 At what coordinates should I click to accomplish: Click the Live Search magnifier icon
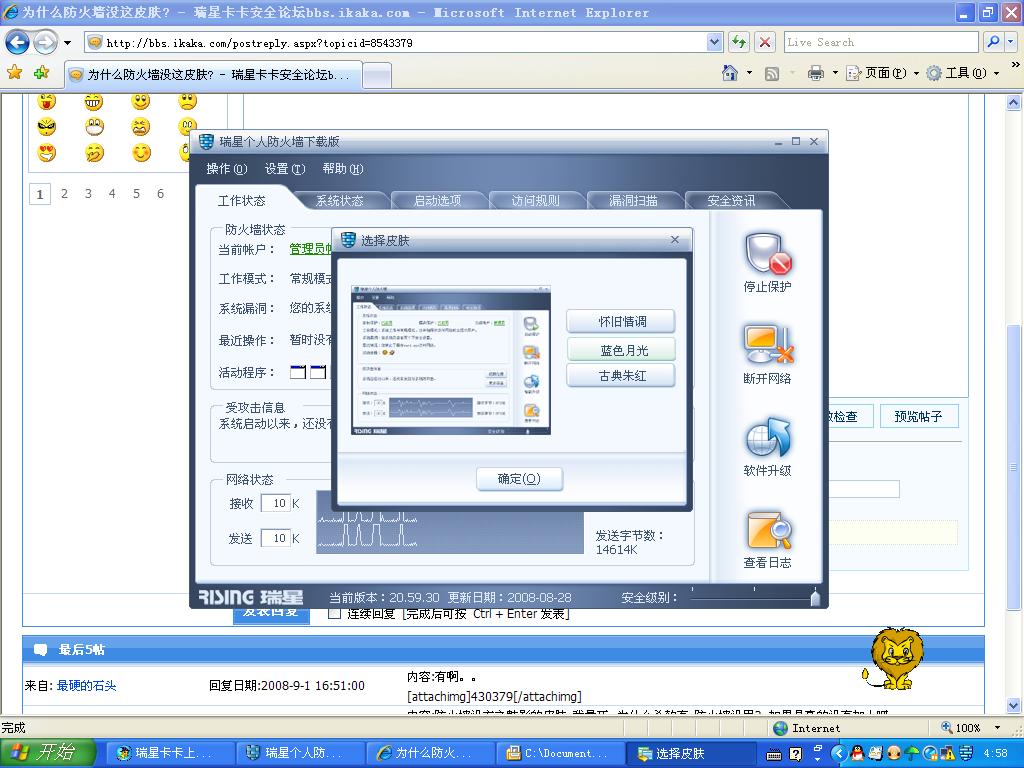993,42
